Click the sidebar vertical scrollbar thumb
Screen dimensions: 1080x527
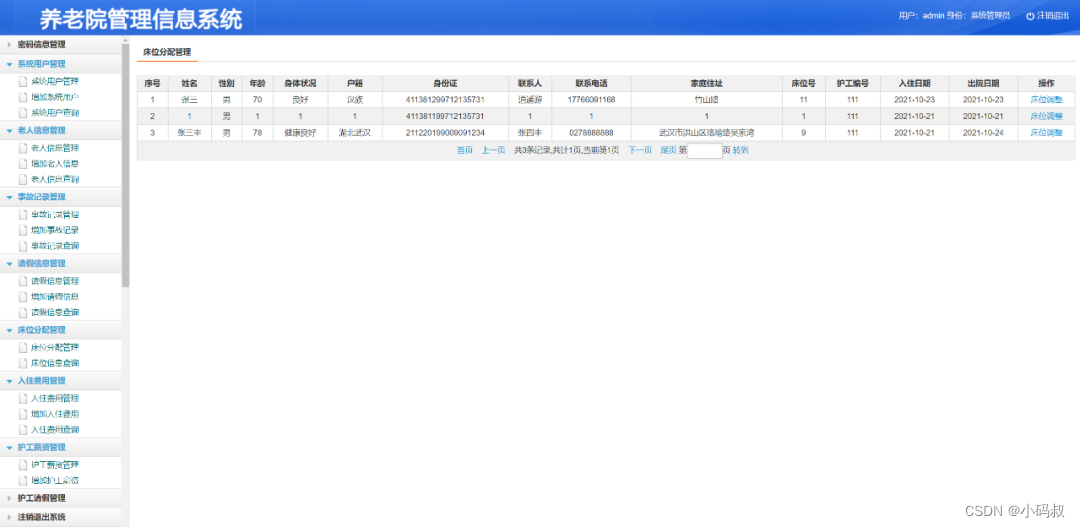click(125, 165)
